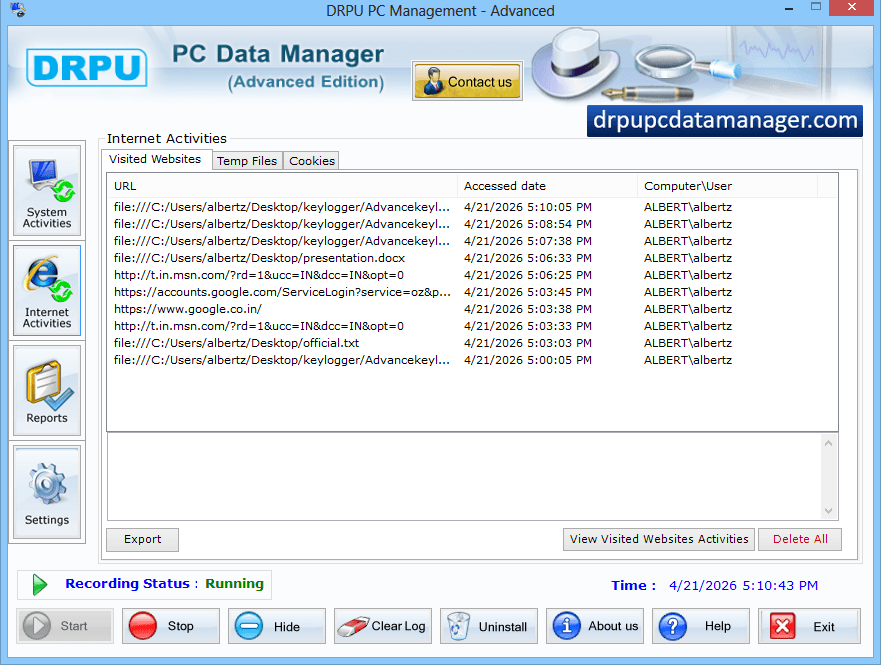Viewport: 881px width, 665px height.
Task: Open Reports sidebar panel
Action: (47, 390)
